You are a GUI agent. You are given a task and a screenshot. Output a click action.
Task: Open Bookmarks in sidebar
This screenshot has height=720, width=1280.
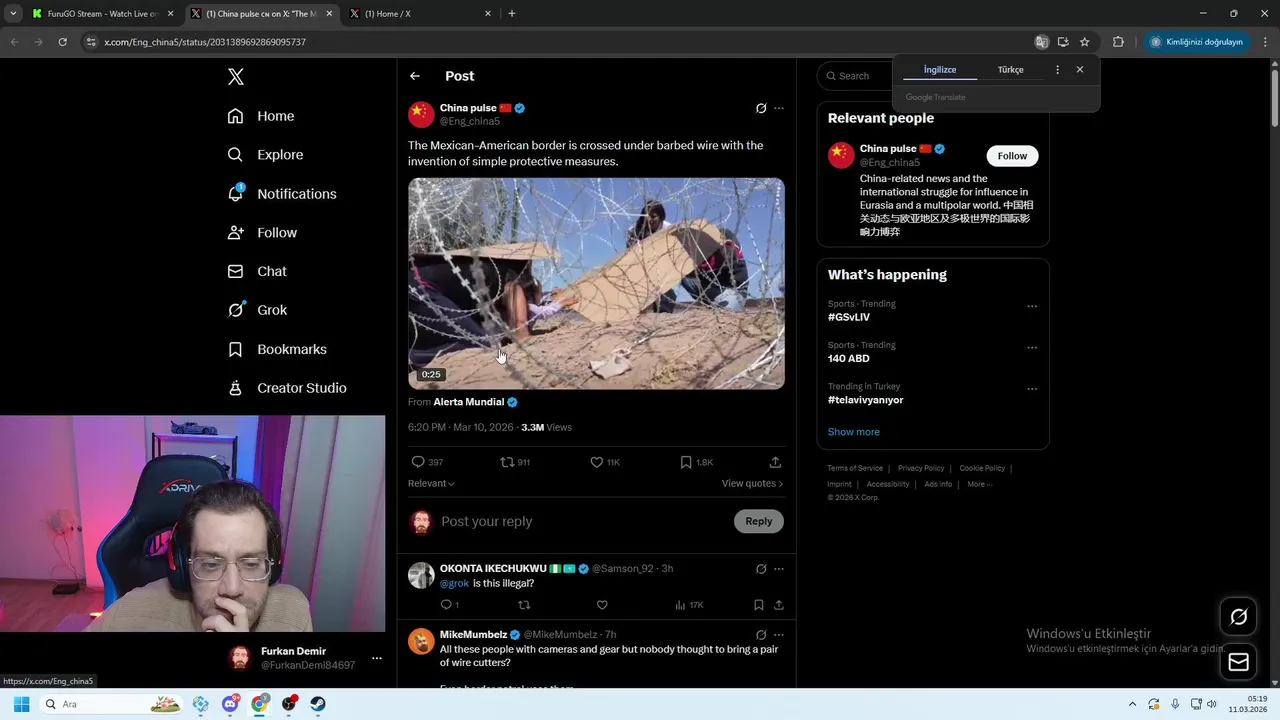277,349
